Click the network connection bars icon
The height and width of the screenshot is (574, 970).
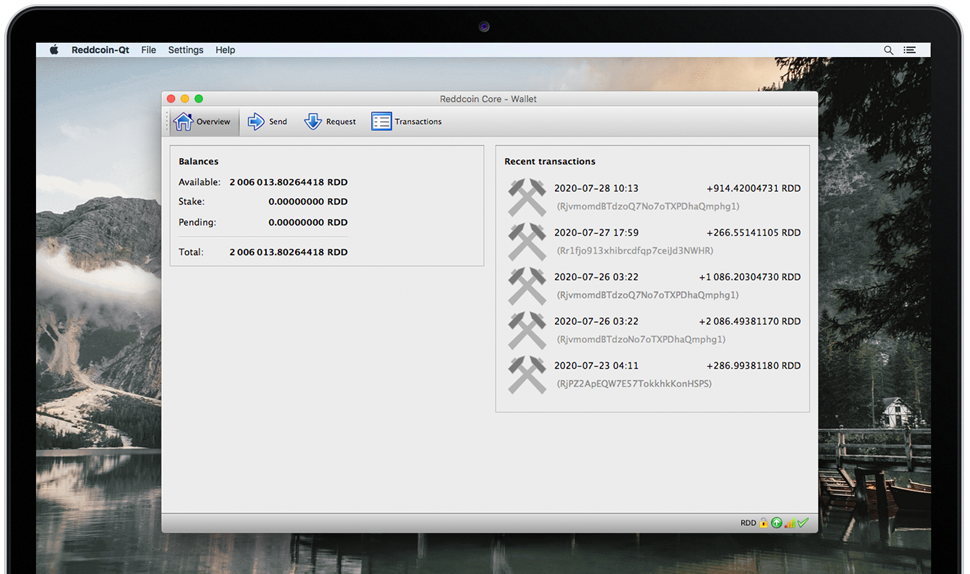coord(790,523)
